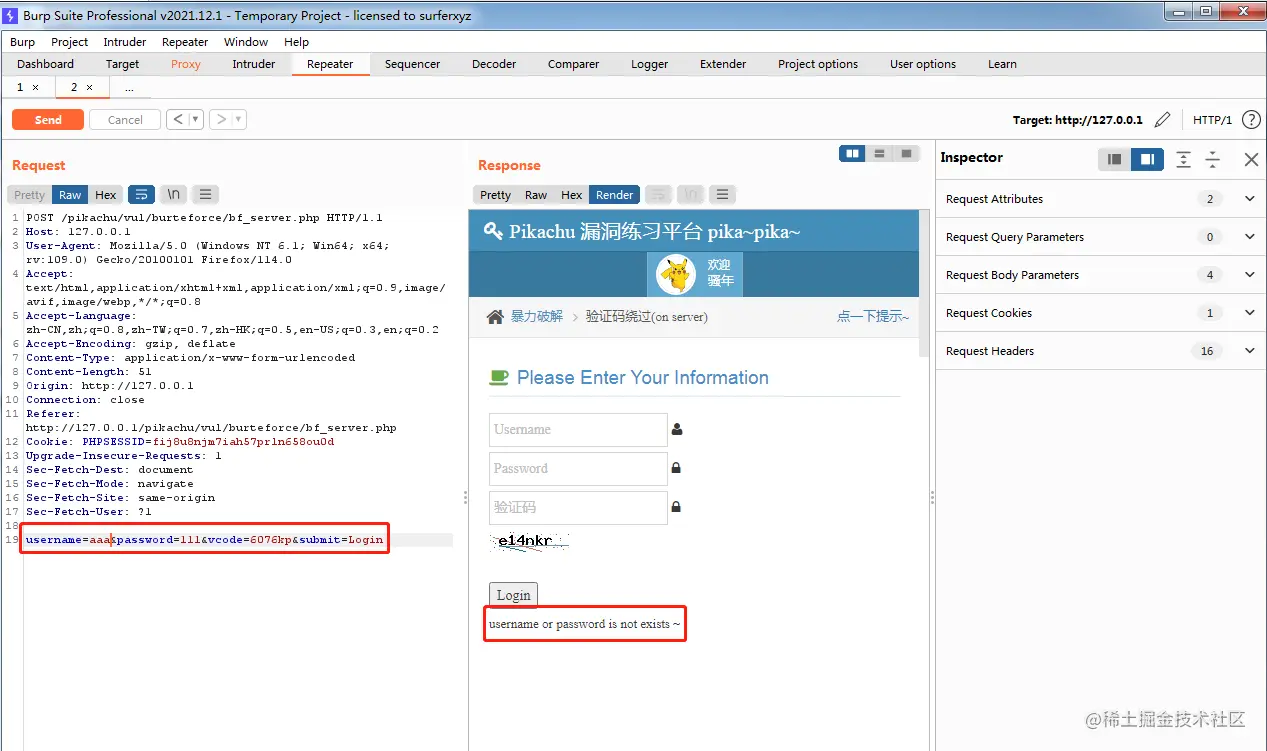Screen dimensions: 1267x751
Task: Edit the target with the pencil icon
Action: coord(1162,120)
